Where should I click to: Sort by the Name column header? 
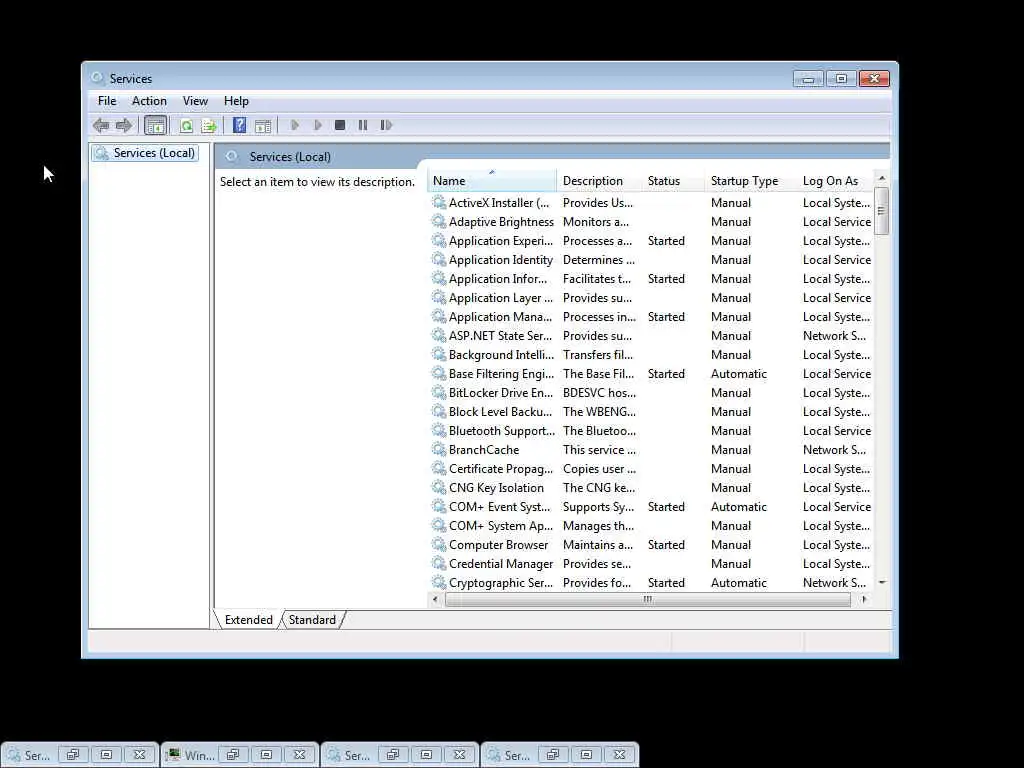(x=492, y=181)
